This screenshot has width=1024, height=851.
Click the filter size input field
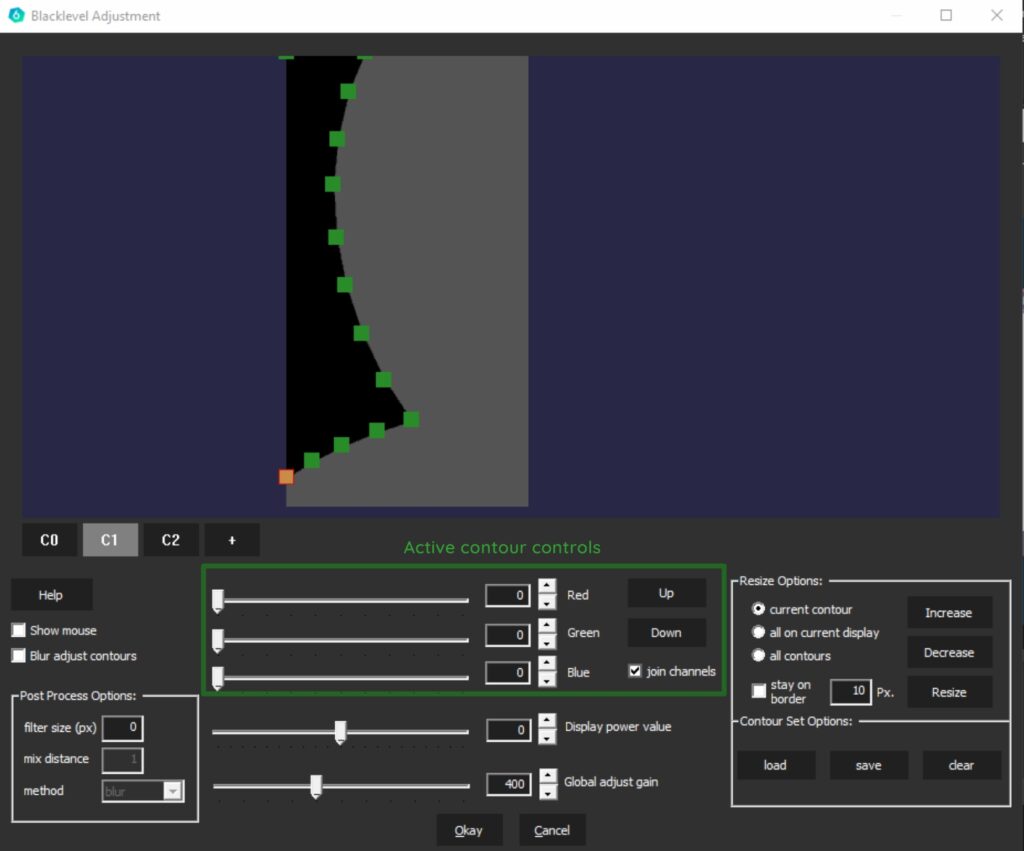123,729
